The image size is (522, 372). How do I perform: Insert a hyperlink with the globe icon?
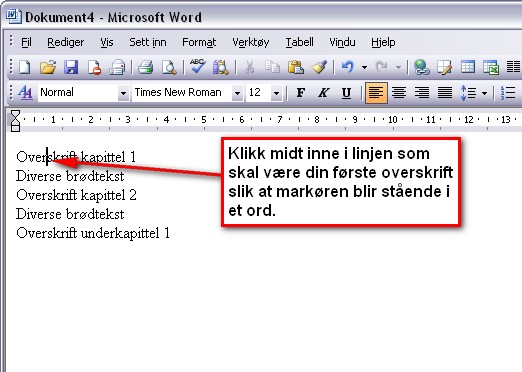421,67
